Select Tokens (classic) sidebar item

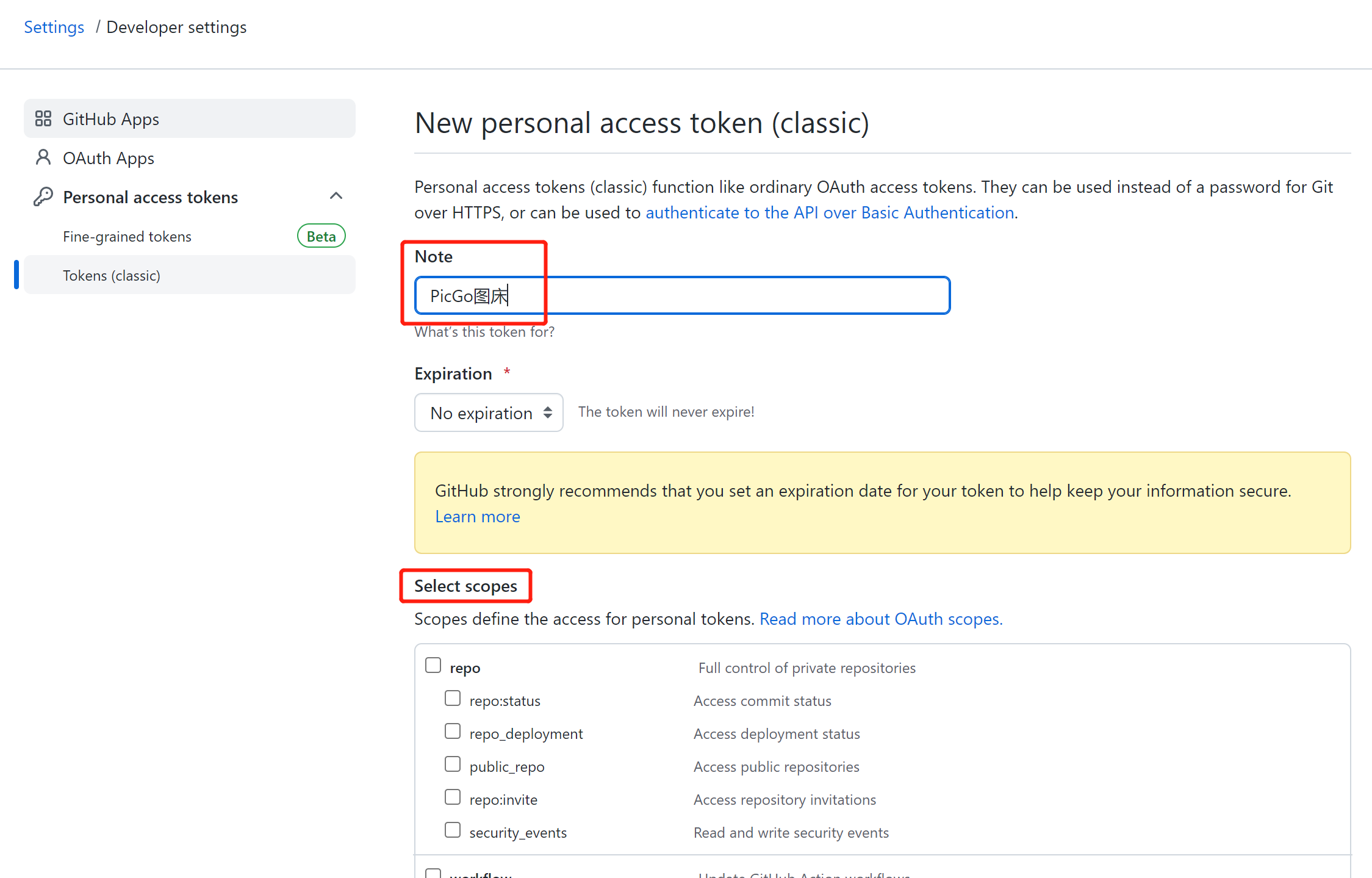point(112,276)
